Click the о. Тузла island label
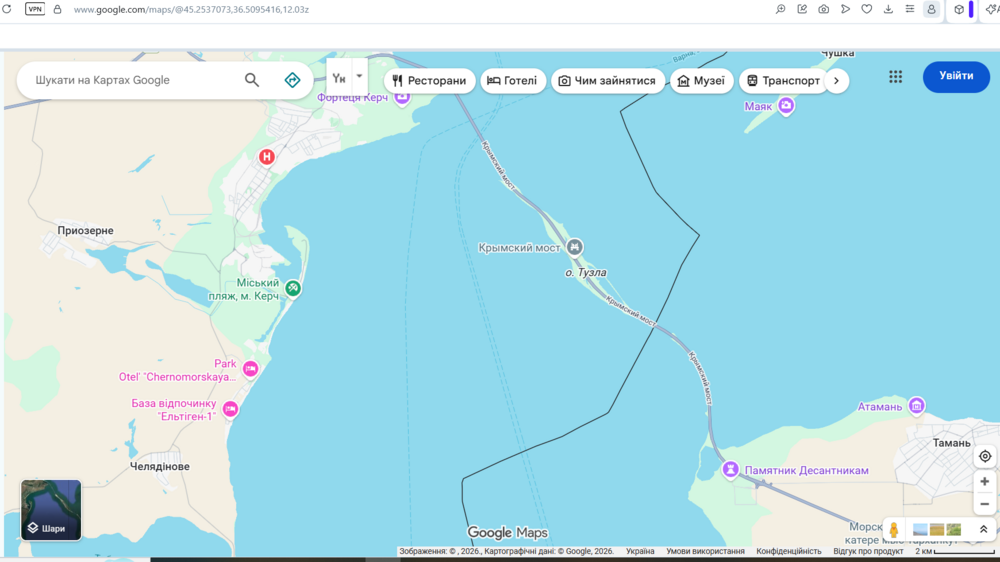The width and height of the screenshot is (1000, 562). (x=585, y=272)
